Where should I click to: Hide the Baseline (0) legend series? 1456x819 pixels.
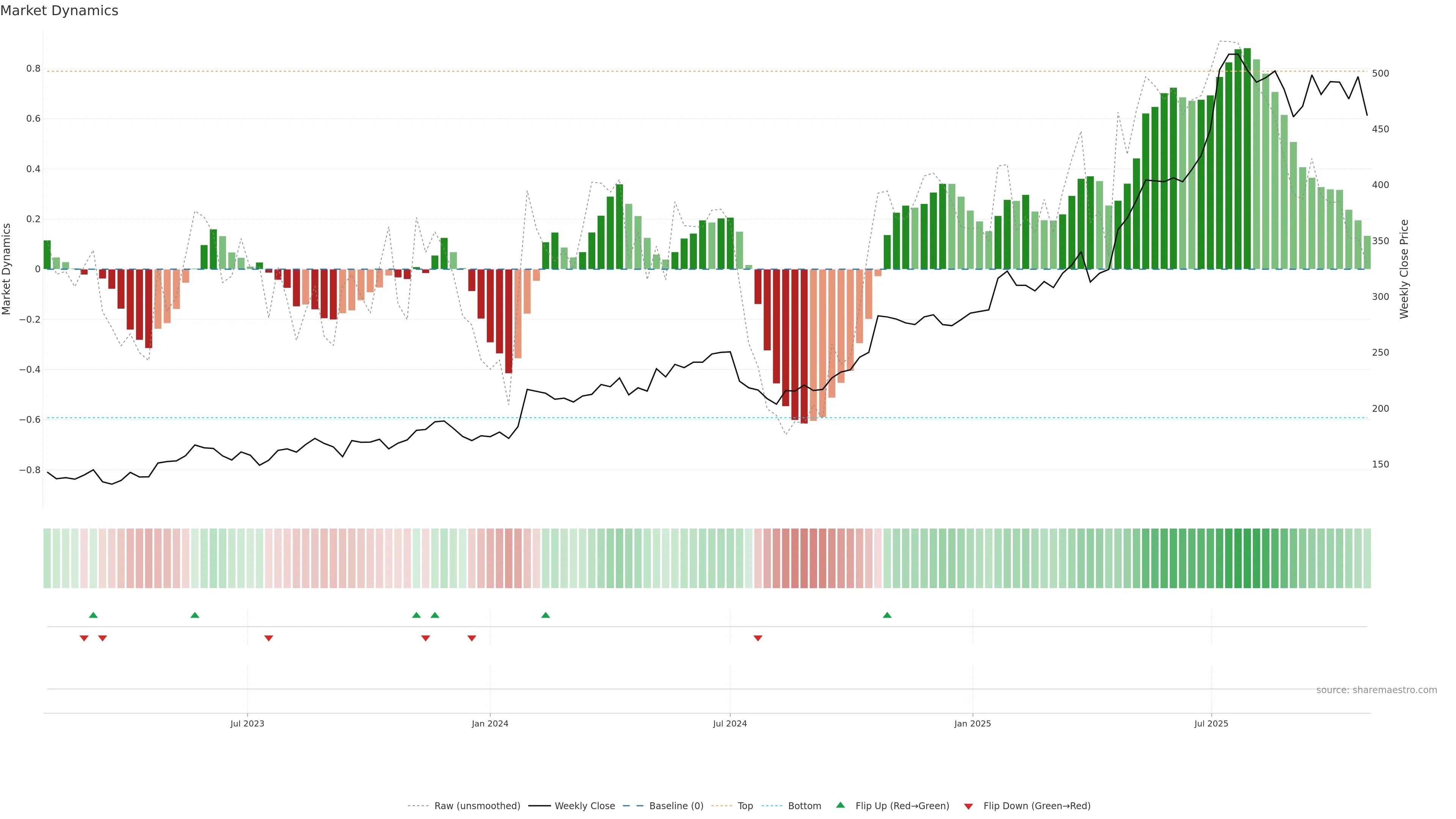676,806
